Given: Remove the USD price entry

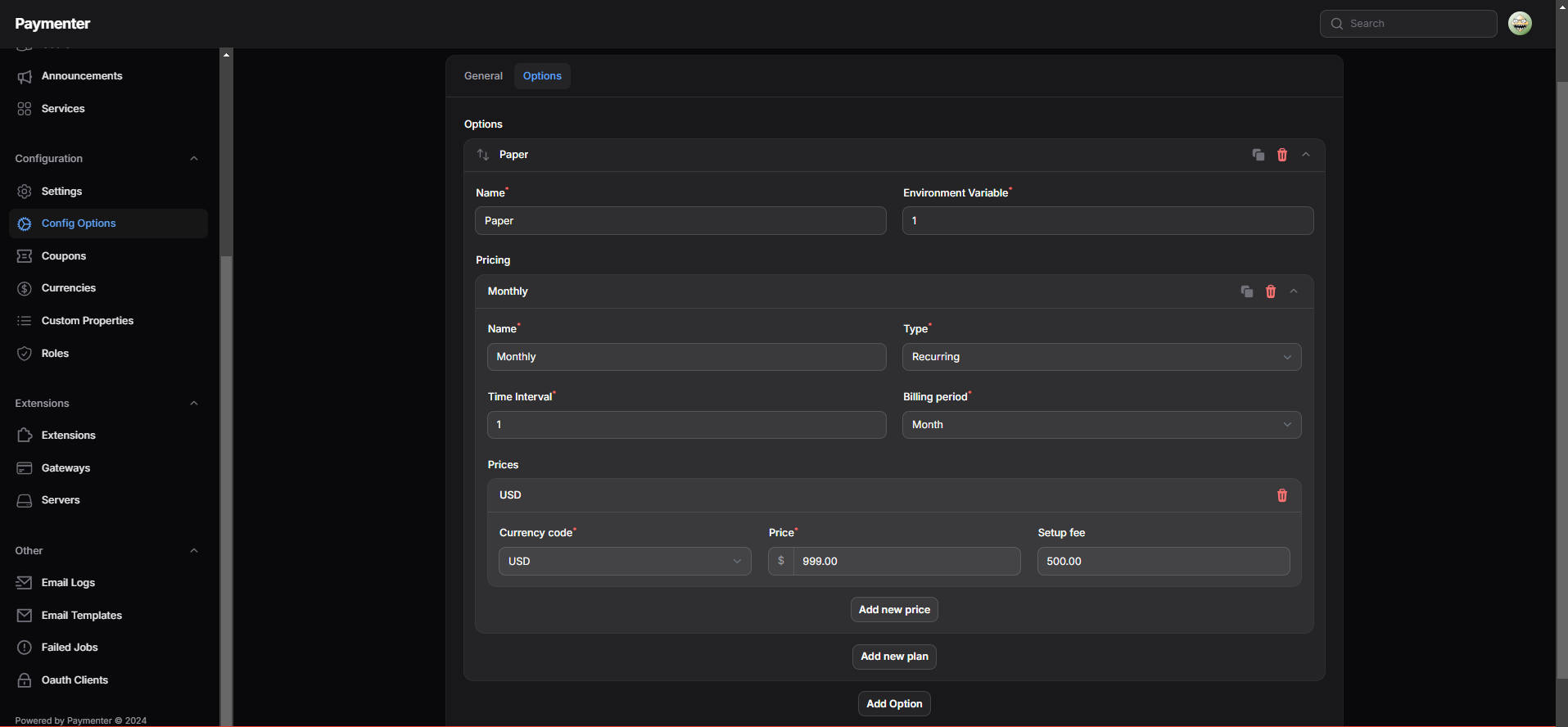Looking at the screenshot, I should [1281, 495].
